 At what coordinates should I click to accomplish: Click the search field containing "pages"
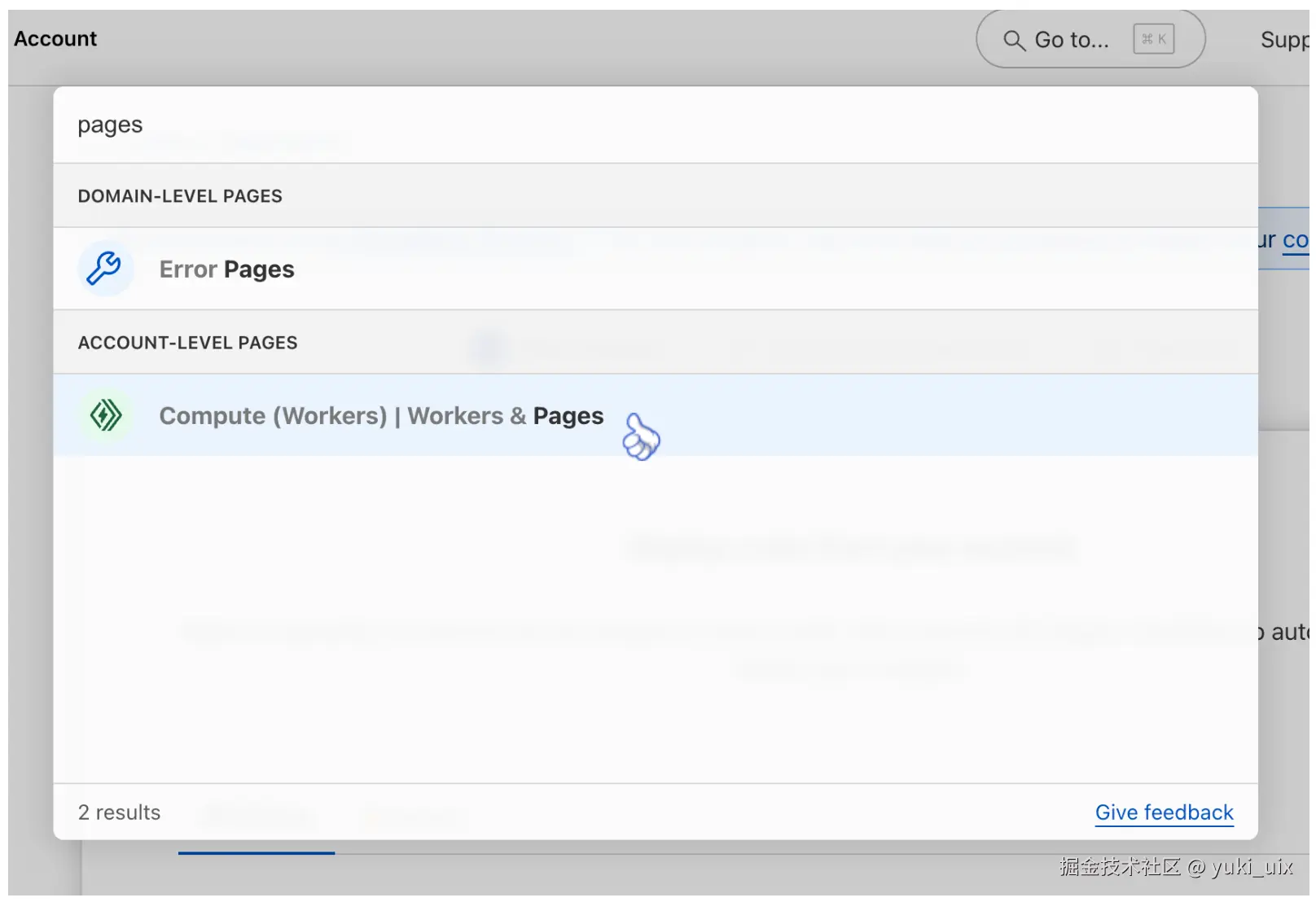(x=656, y=125)
